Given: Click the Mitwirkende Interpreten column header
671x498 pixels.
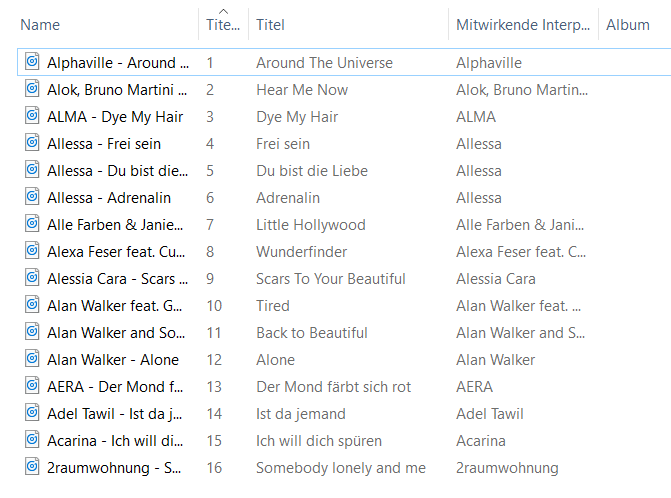Looking at the screenshot, I should tap(520, 25).
